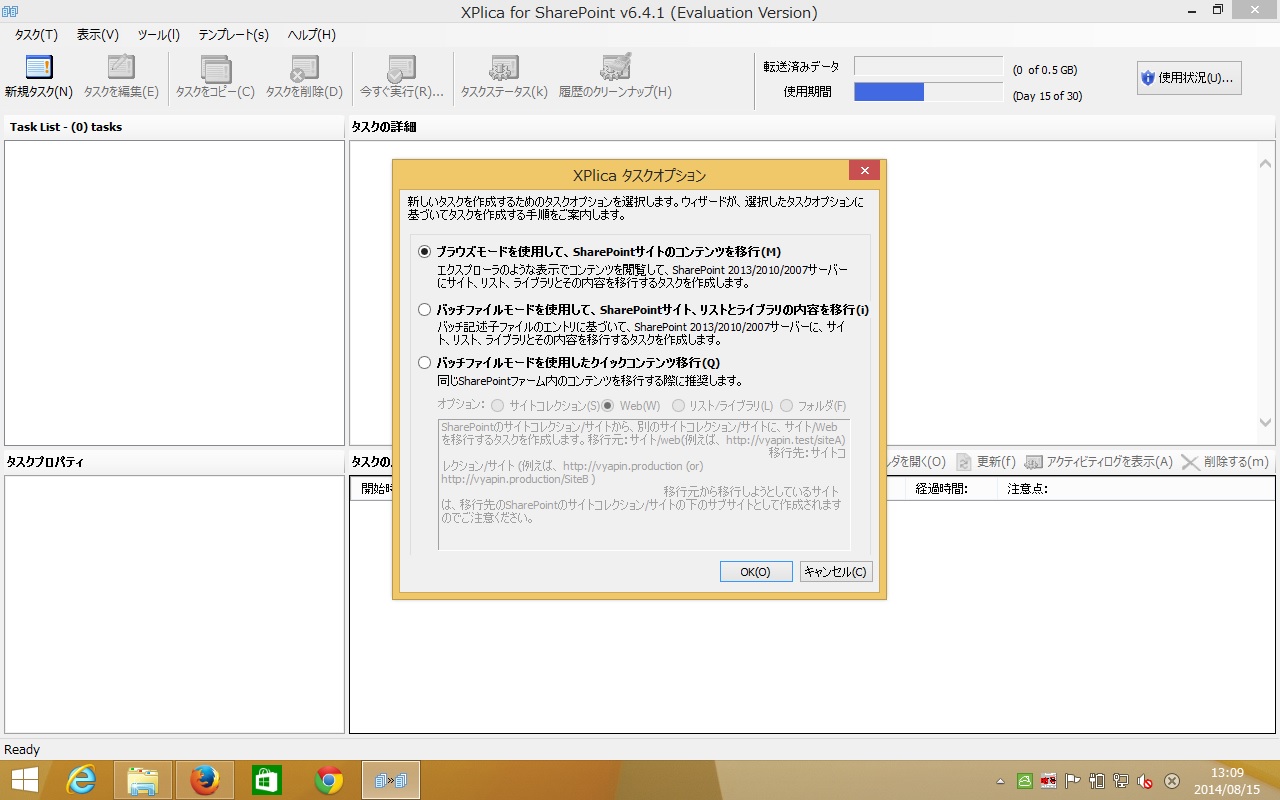1280x800 pixels.
Task: Open Google Chrome from taskbar
Action: pos(329,780)
